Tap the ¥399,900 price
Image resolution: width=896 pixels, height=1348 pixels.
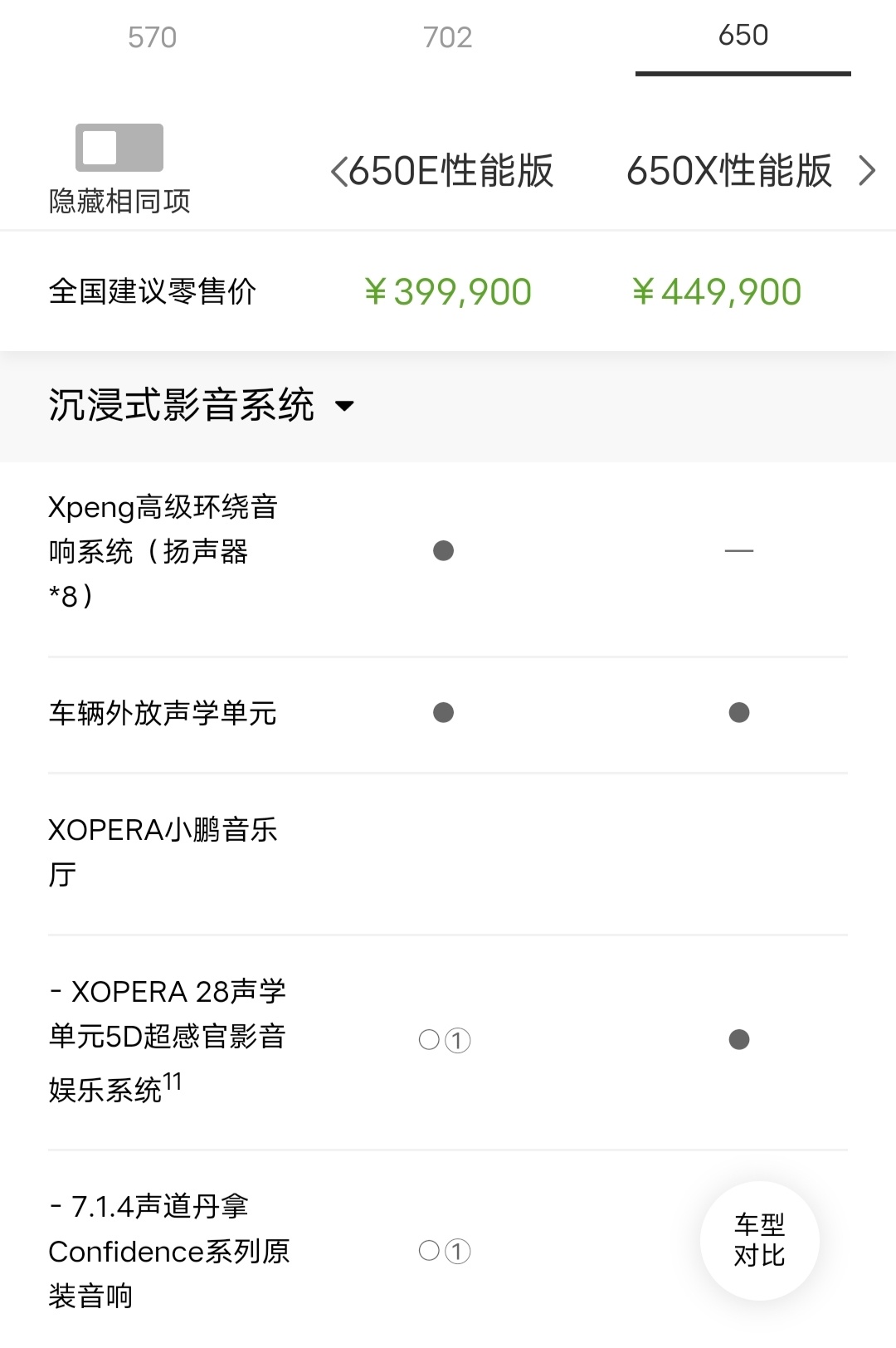(448, 292)
